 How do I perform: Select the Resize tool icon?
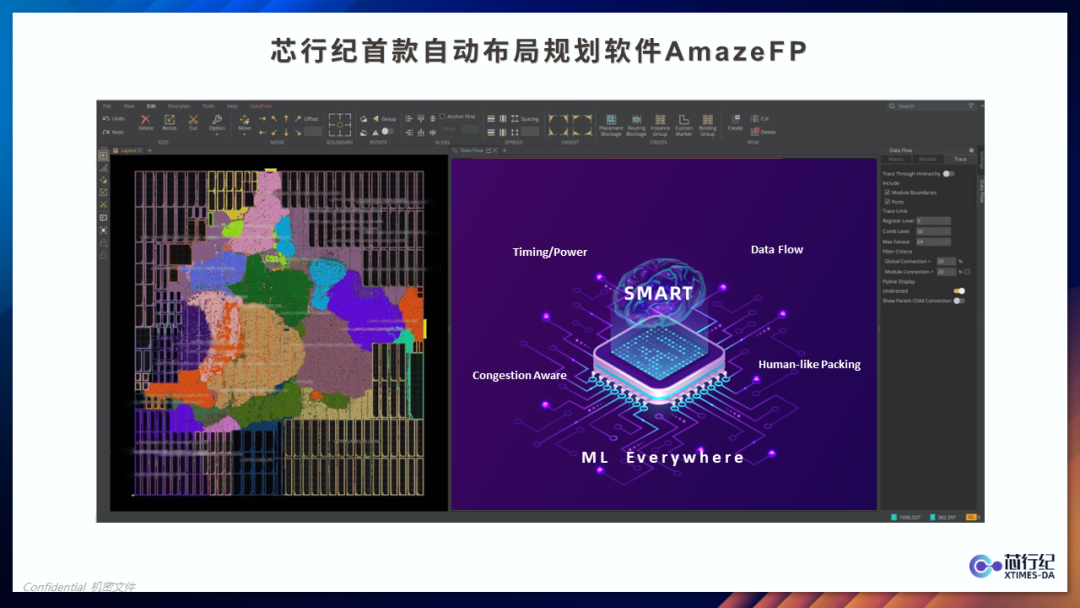tap(169, 120)
